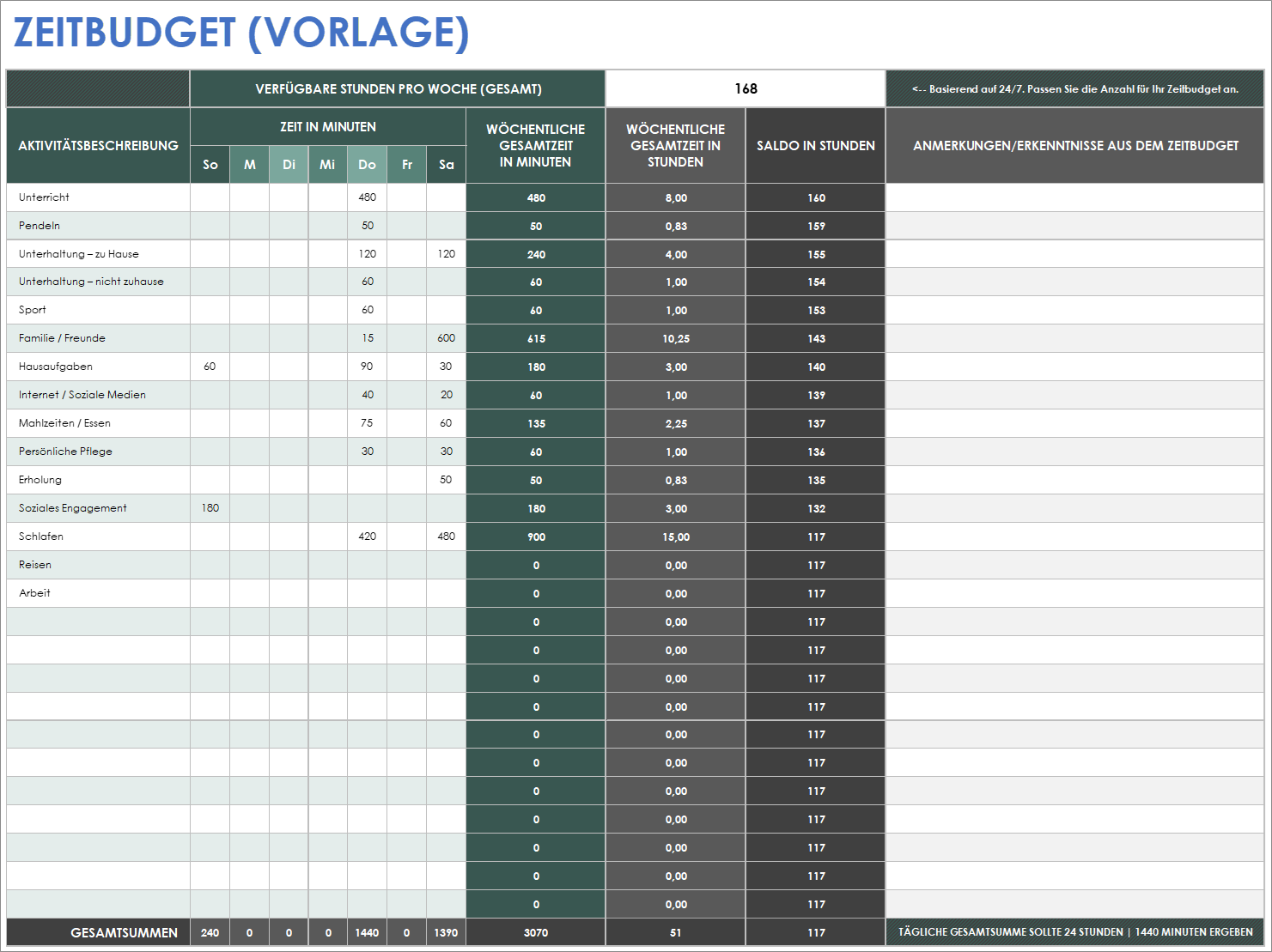
Task: Click total 1390 for Saturday
Action: click(x=446, y=932)
